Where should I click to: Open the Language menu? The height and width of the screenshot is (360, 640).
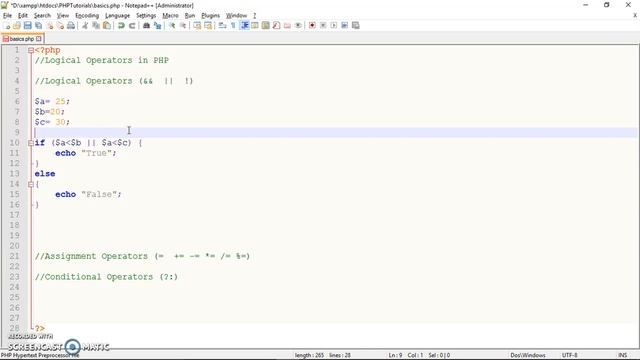117,16
